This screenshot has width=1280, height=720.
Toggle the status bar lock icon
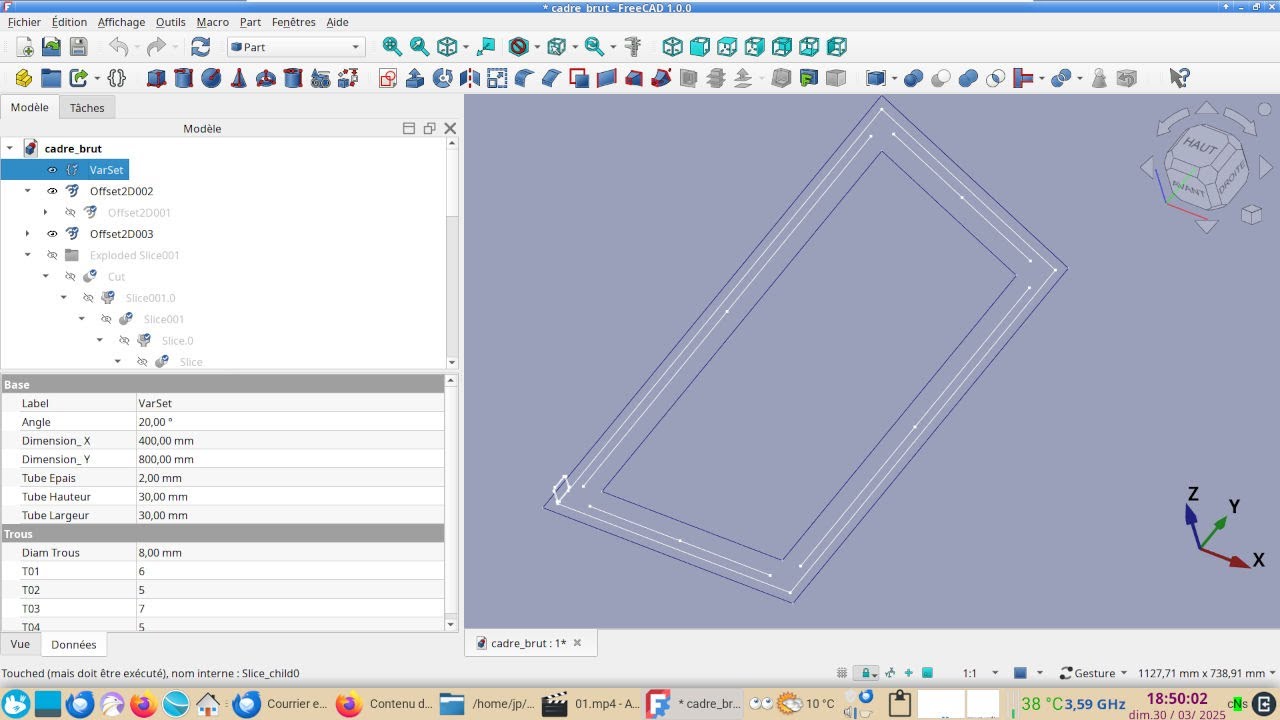coord(868,673)
